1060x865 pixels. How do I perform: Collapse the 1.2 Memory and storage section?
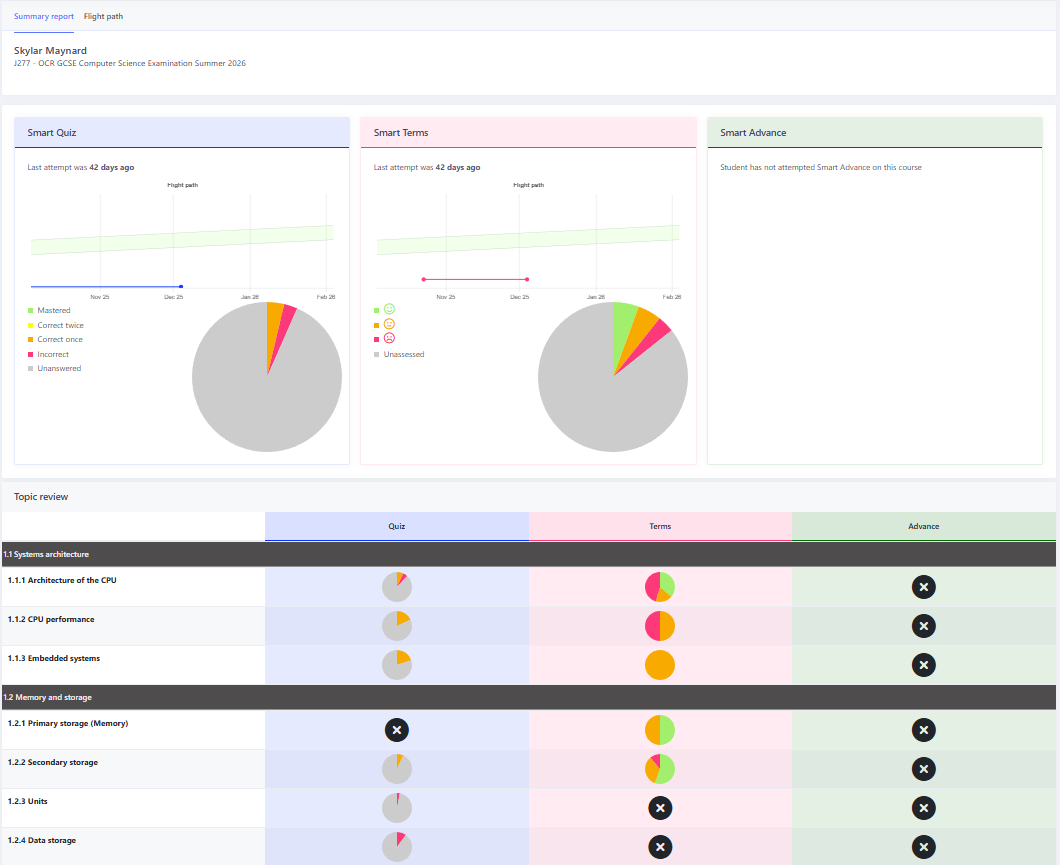(50, 697)
